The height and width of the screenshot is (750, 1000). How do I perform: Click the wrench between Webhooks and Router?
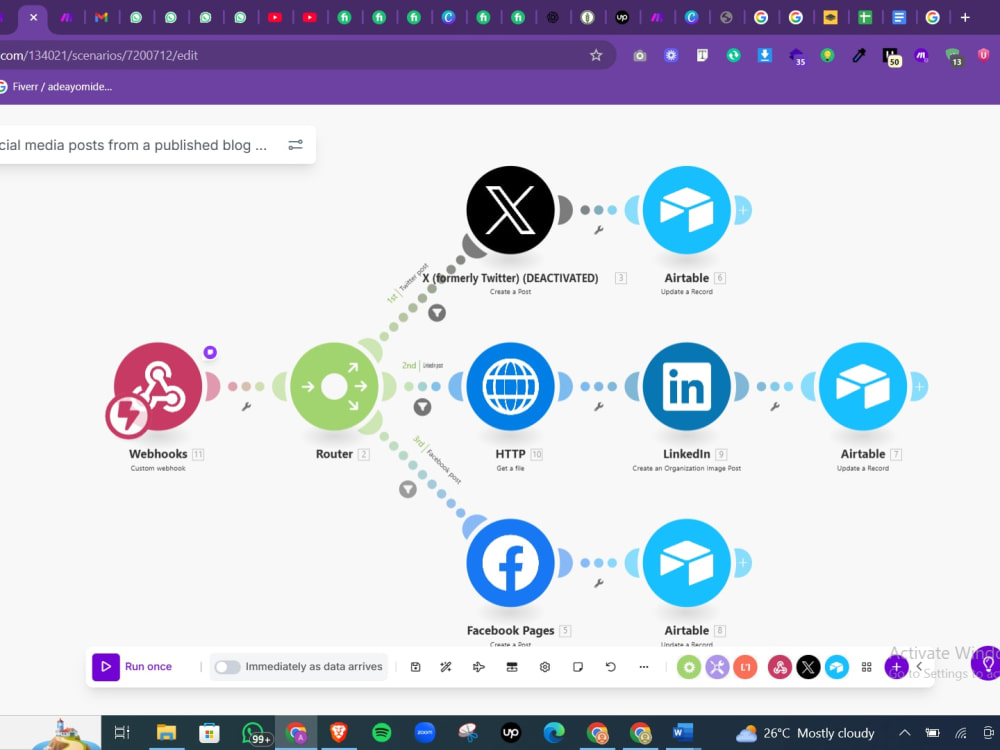click(x=246, y=406)
